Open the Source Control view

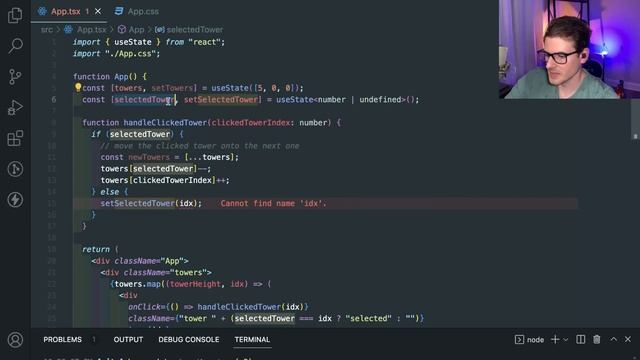(x=15, y=77)
